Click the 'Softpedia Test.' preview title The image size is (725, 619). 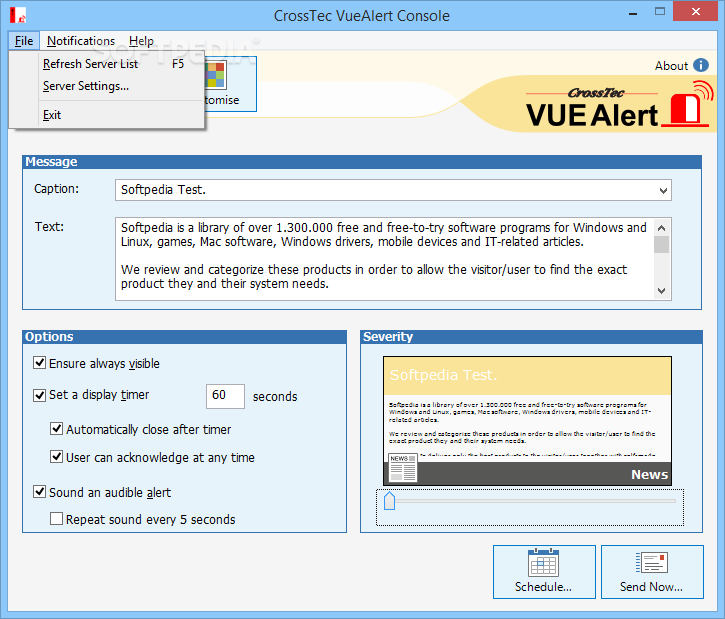443,374
